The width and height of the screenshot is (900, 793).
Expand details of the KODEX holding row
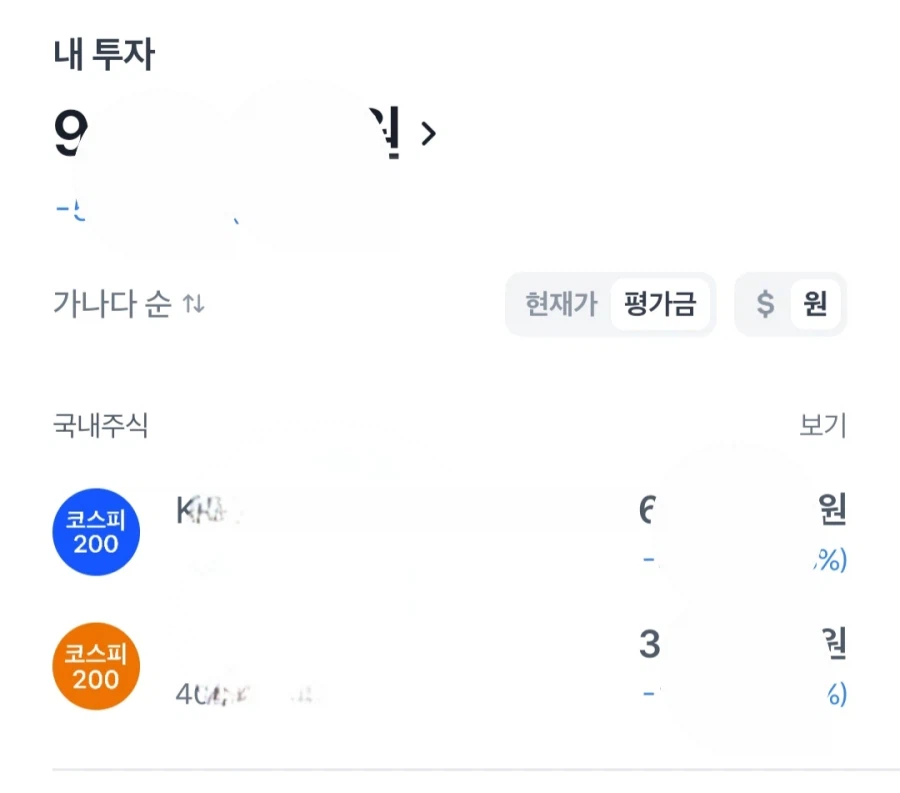click(400, 532)
